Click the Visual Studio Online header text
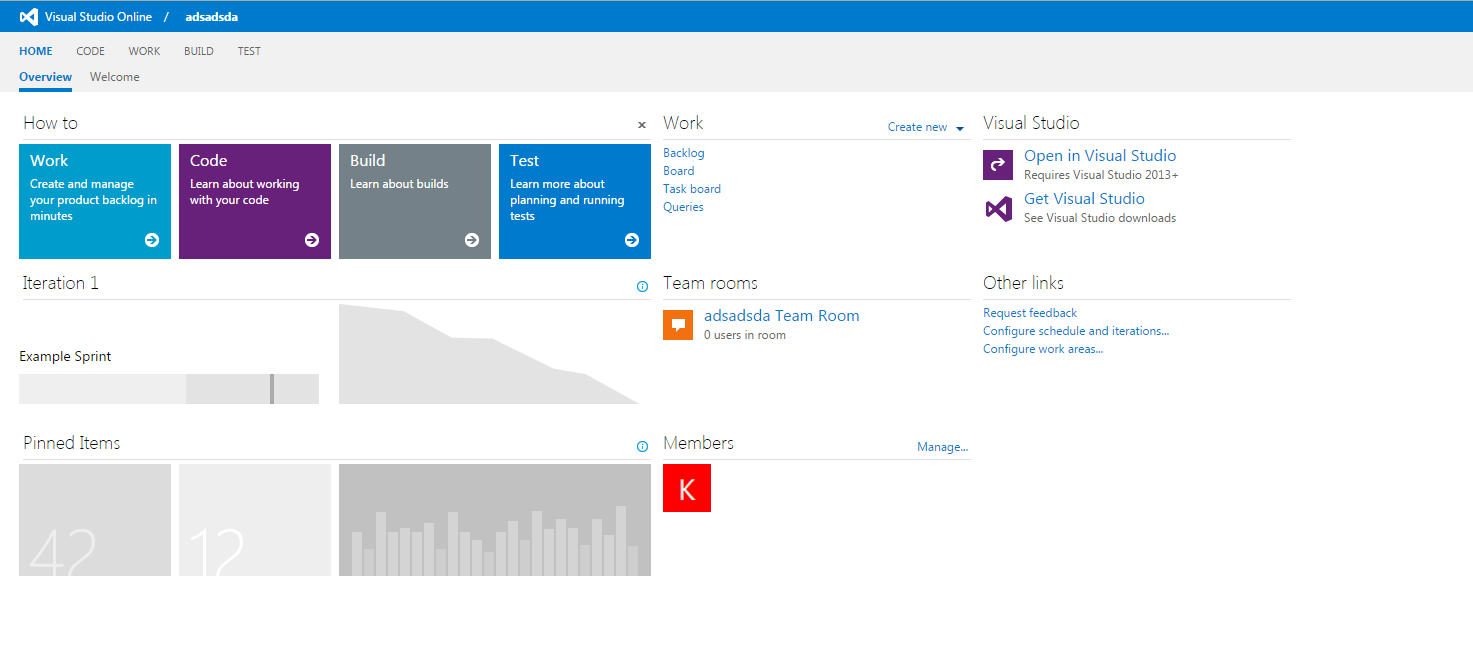Viewport: 1473px width, 648px height. coord(99,17)
